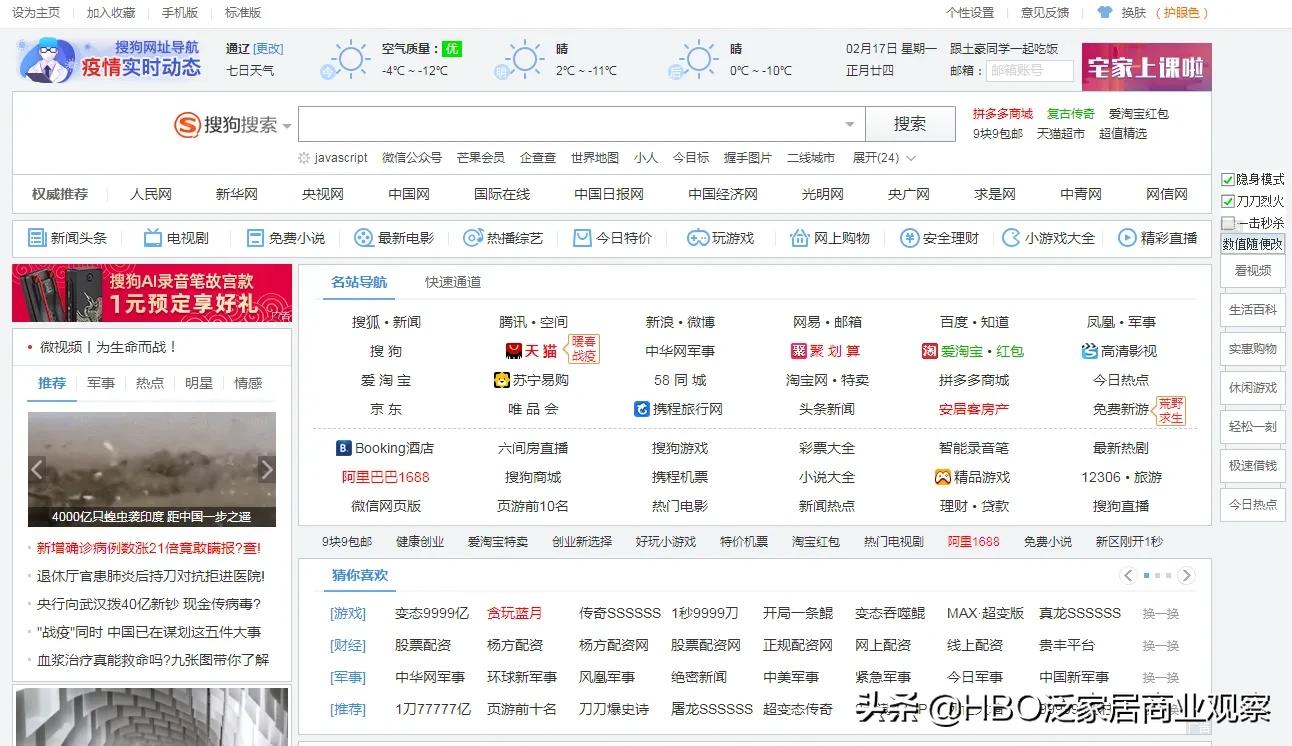The image size is (1292, 746).
Task: Select the 热点 news tab
Action: click(150, 383)
